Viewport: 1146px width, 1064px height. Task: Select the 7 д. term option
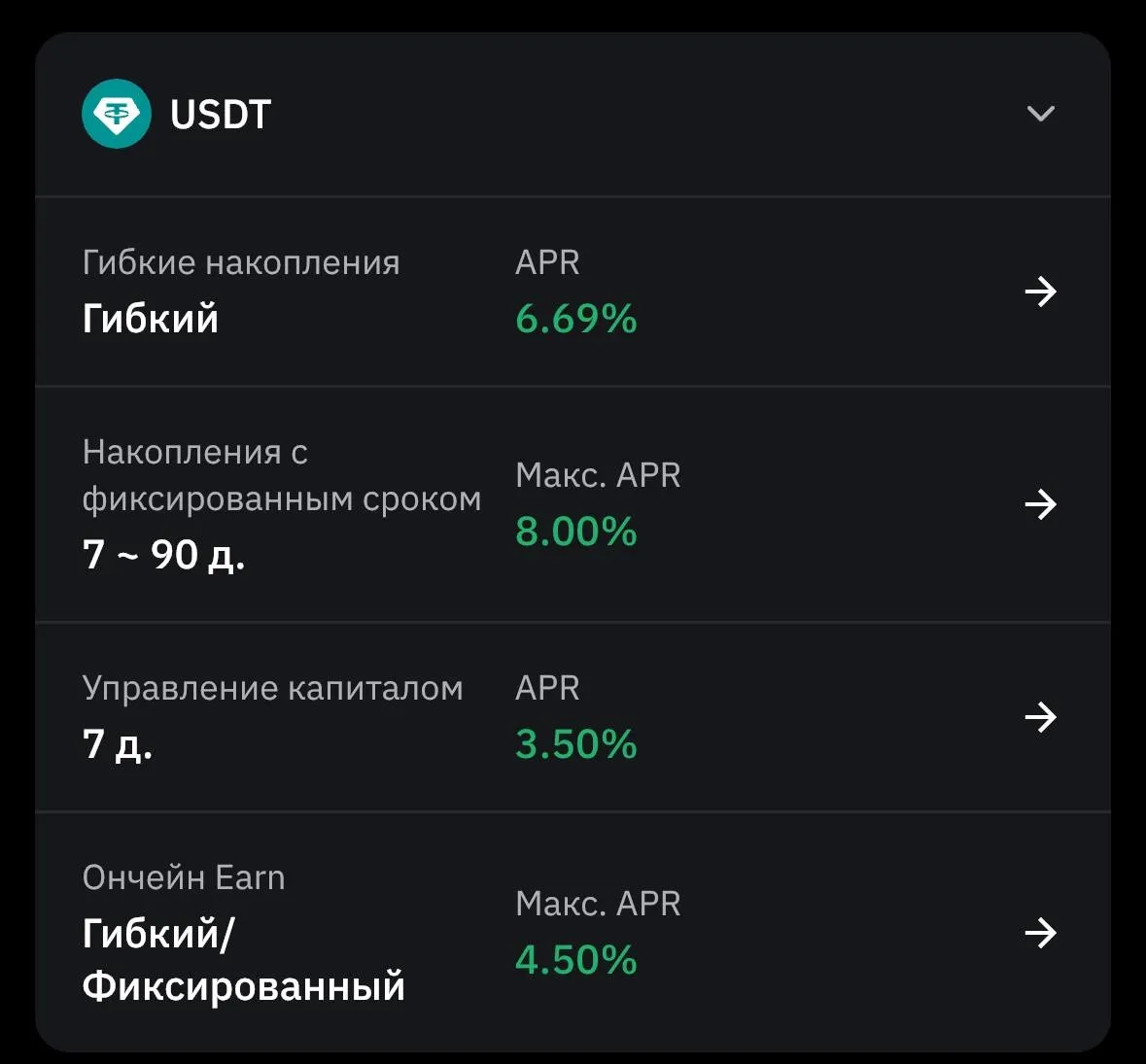coord(118,744)
